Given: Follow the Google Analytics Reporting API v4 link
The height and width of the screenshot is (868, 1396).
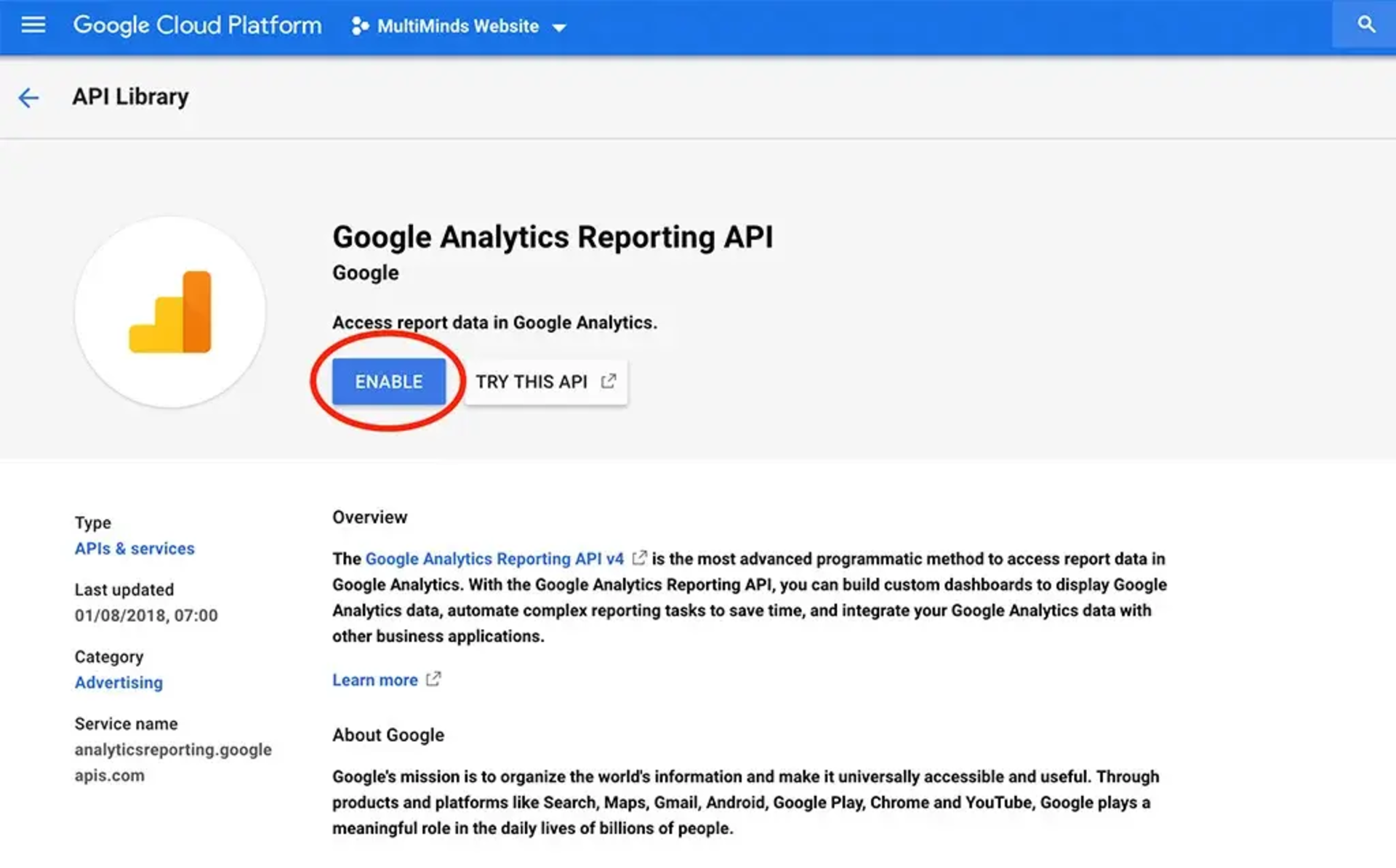Looking at the screenshot, I should 493,558.
